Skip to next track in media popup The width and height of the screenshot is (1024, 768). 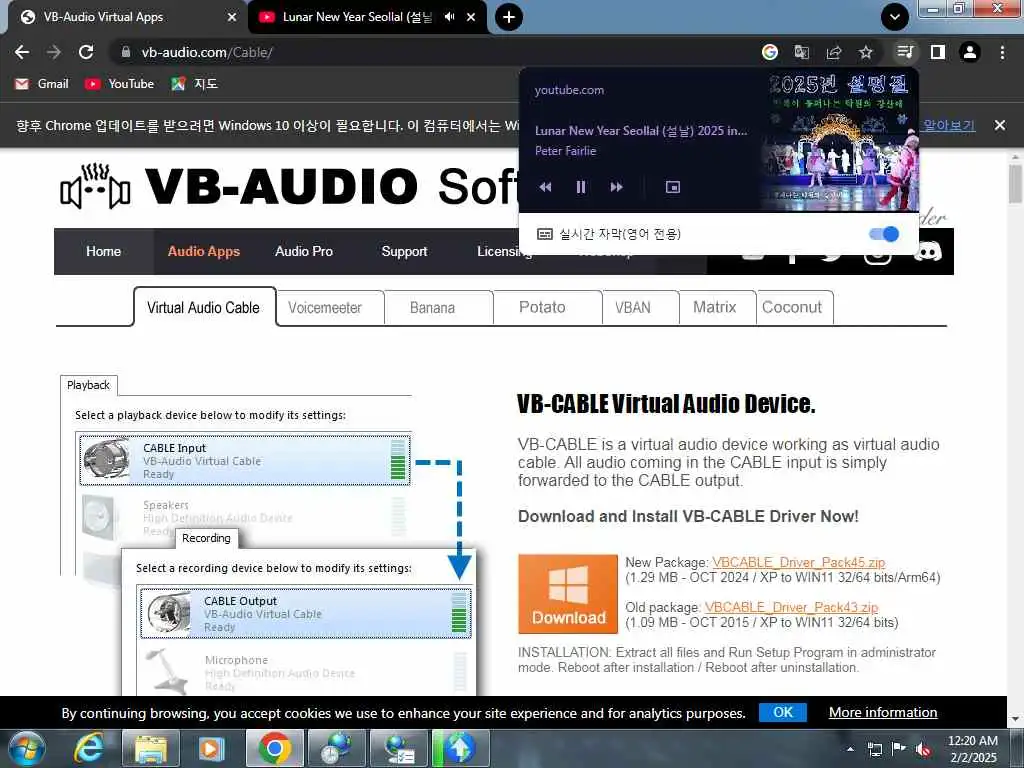[x=616, y=187]
